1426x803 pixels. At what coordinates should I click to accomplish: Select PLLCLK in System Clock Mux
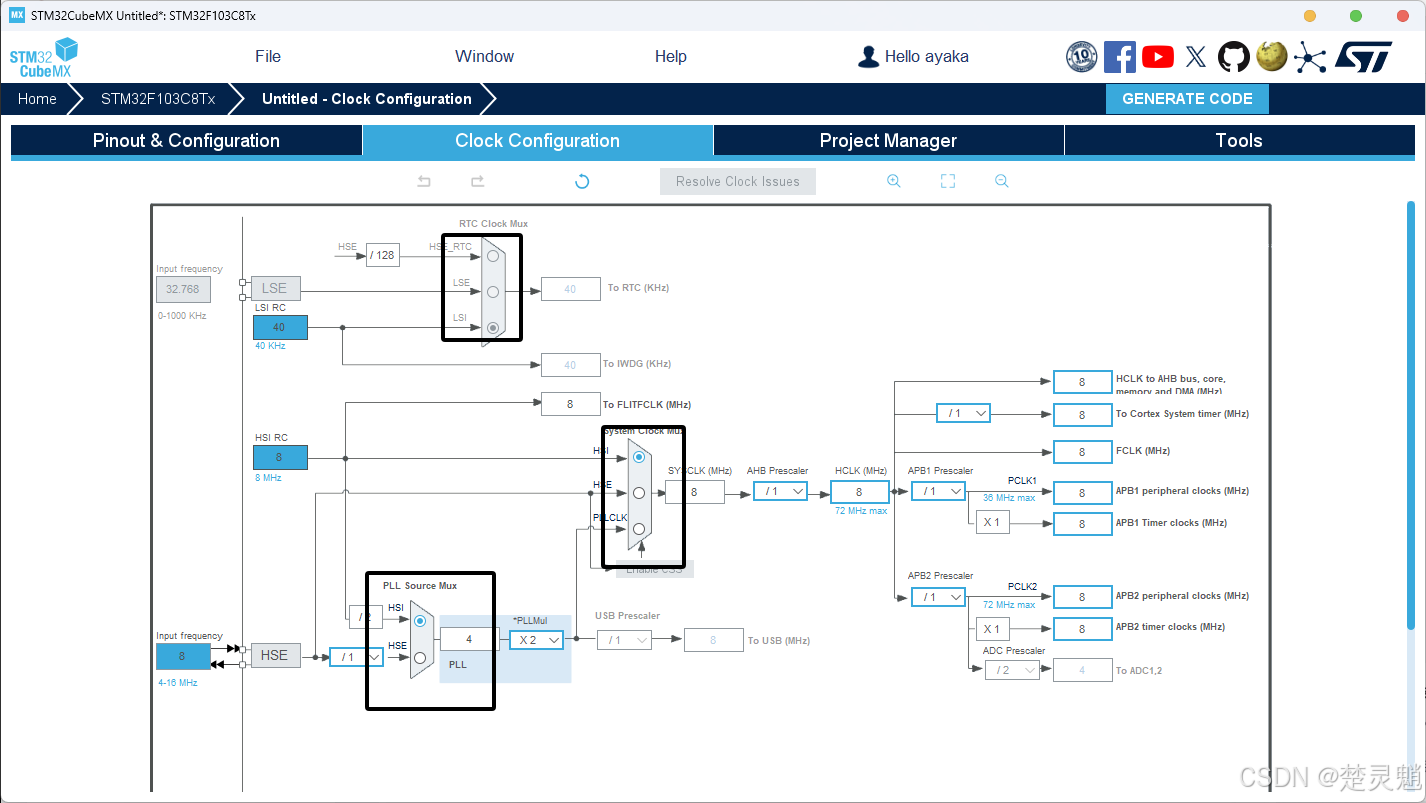coord(639,528)
